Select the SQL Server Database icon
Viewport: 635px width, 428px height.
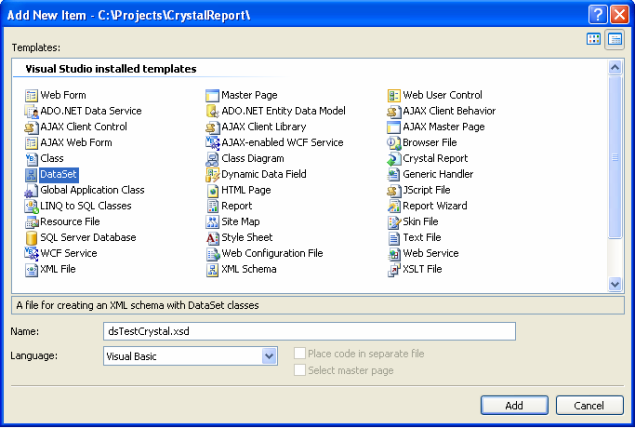pos(31,238)
